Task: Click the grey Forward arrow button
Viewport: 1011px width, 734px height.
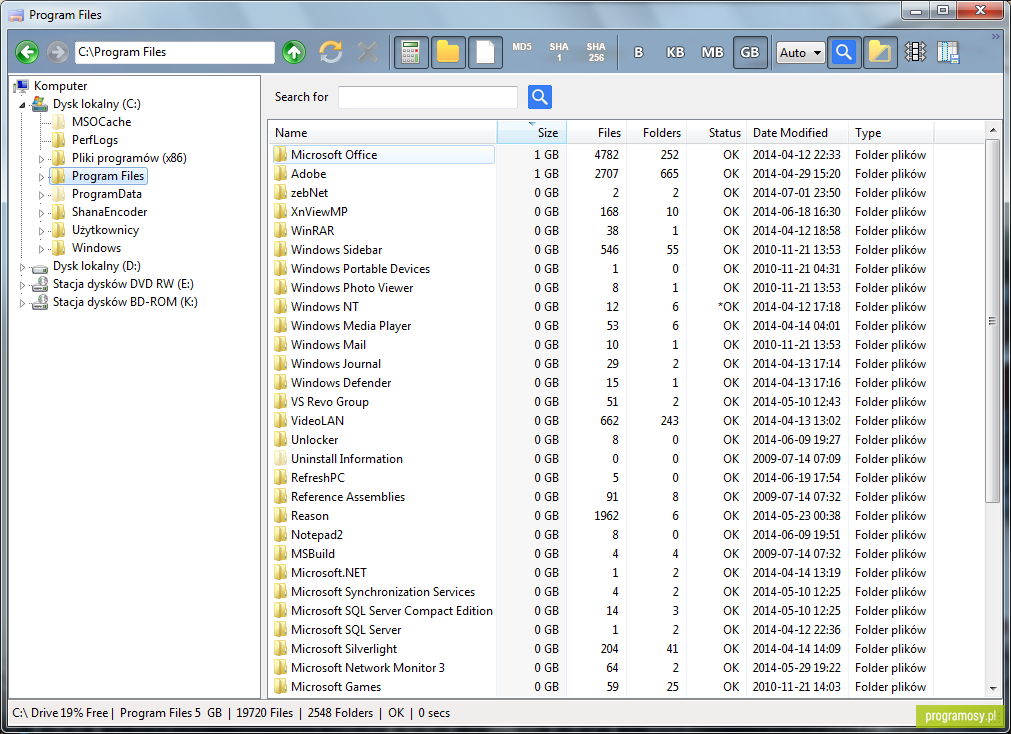Action: click(x=57, y=52)
